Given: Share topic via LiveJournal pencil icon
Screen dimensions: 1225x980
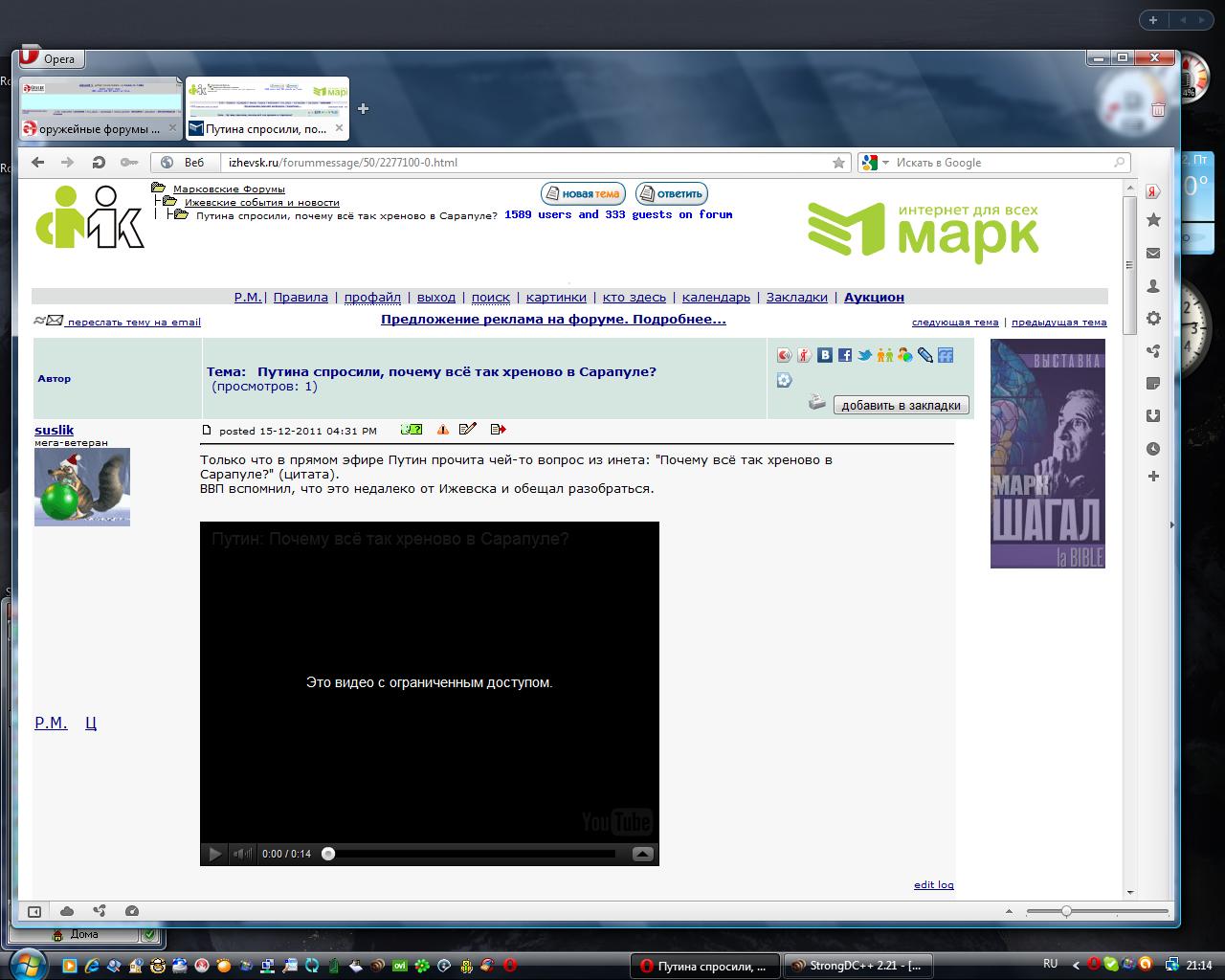Looking at the screenshot, I should click(x=925, y=355).
